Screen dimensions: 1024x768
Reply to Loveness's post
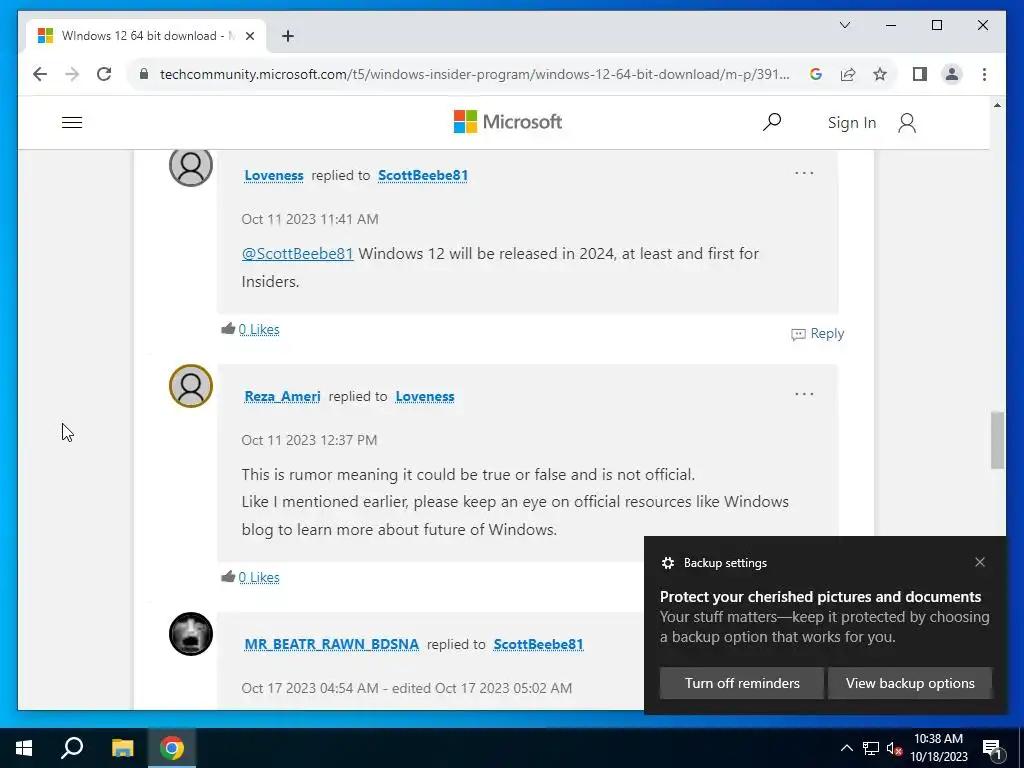(818, 334)
